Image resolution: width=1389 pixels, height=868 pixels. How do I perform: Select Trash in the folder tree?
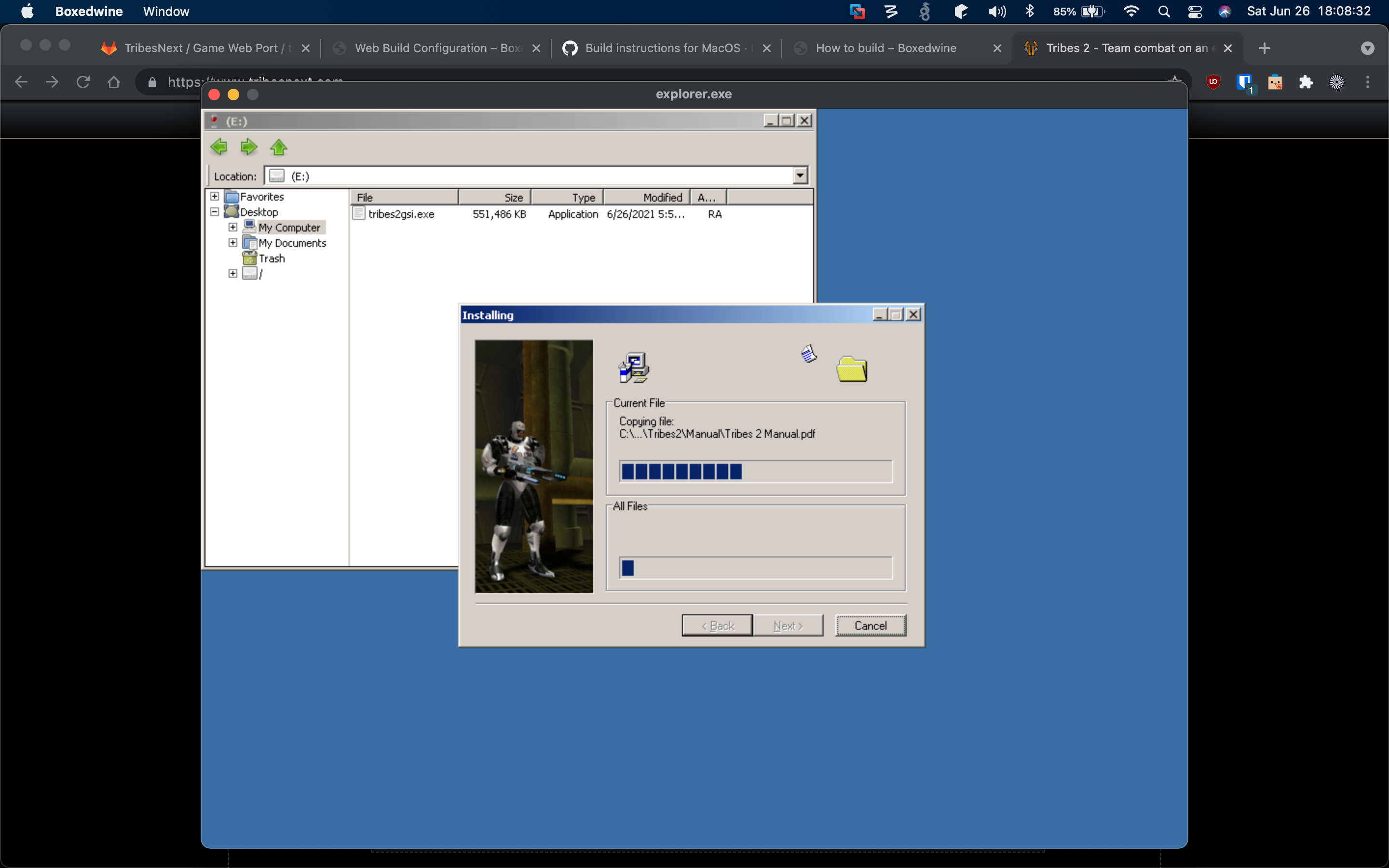pos(272,258)
